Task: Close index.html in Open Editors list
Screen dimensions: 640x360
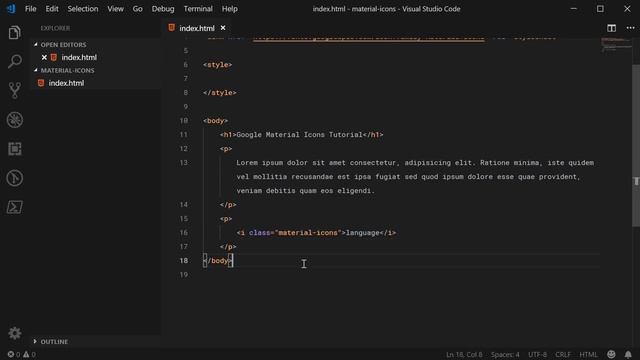Action: click(x=44, y=57)
